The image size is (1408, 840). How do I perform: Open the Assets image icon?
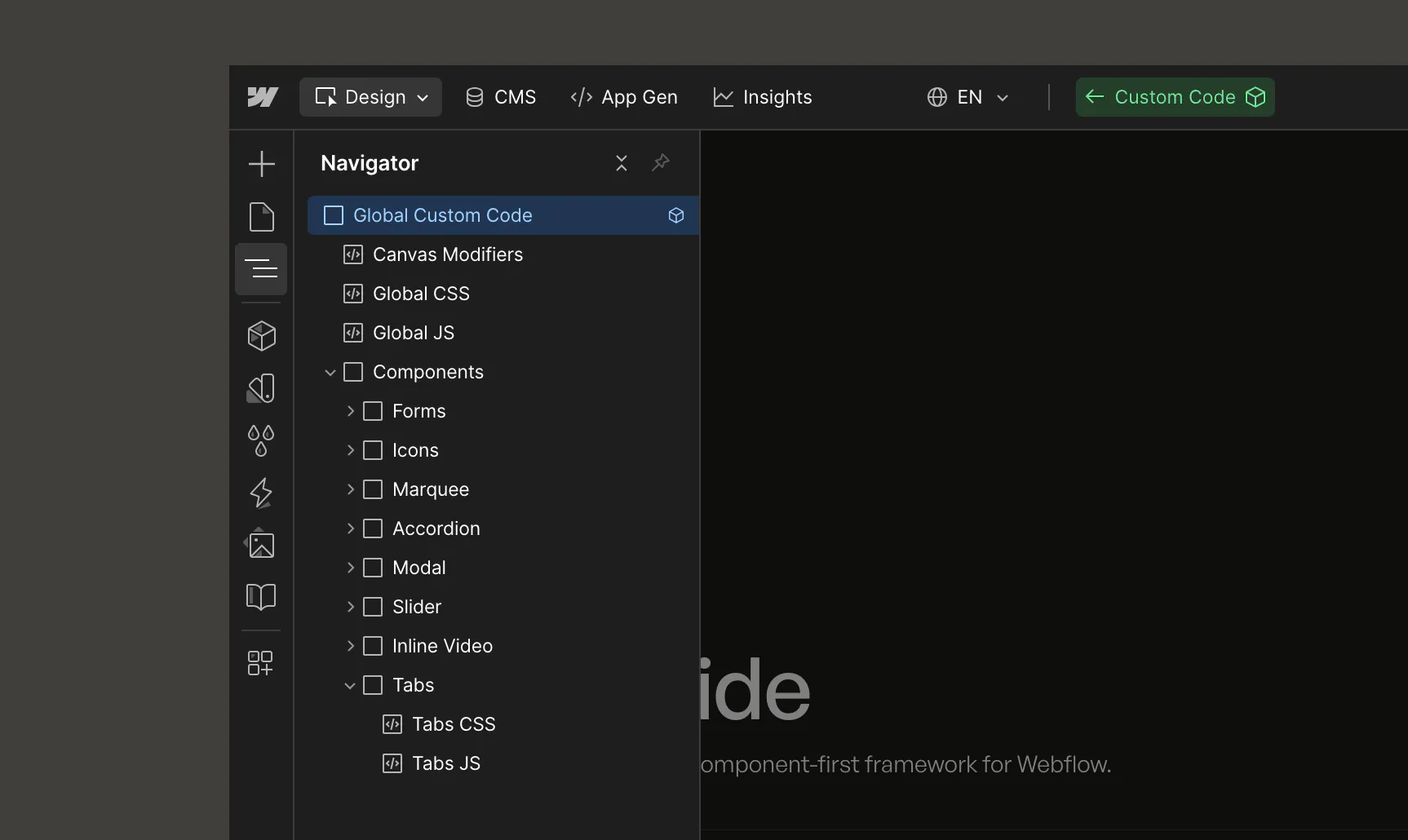[x=261, y=544]
